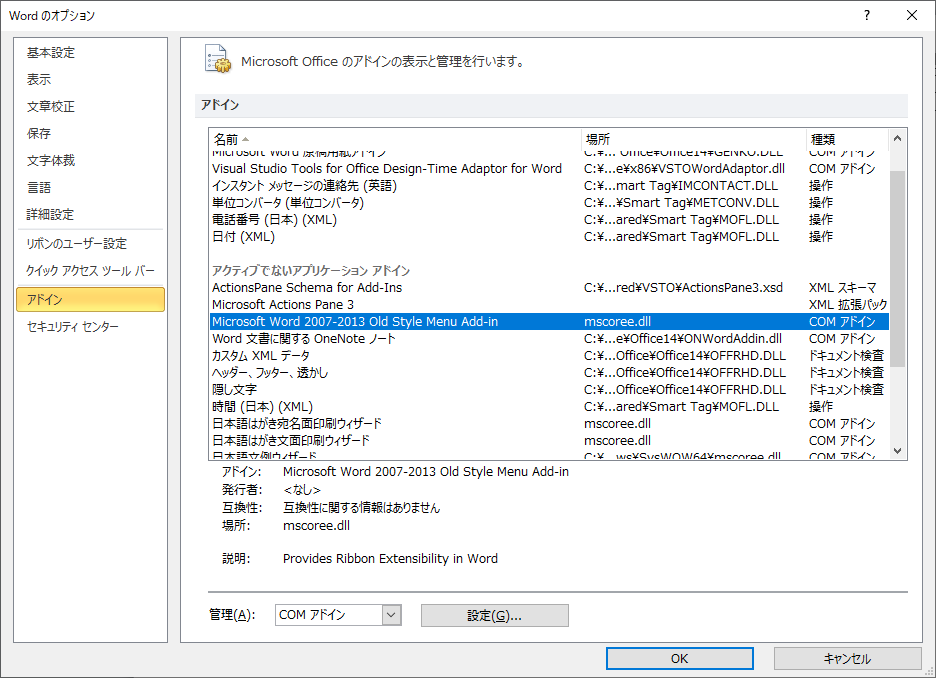Click the publisher value <なし>

click(301, 490)
